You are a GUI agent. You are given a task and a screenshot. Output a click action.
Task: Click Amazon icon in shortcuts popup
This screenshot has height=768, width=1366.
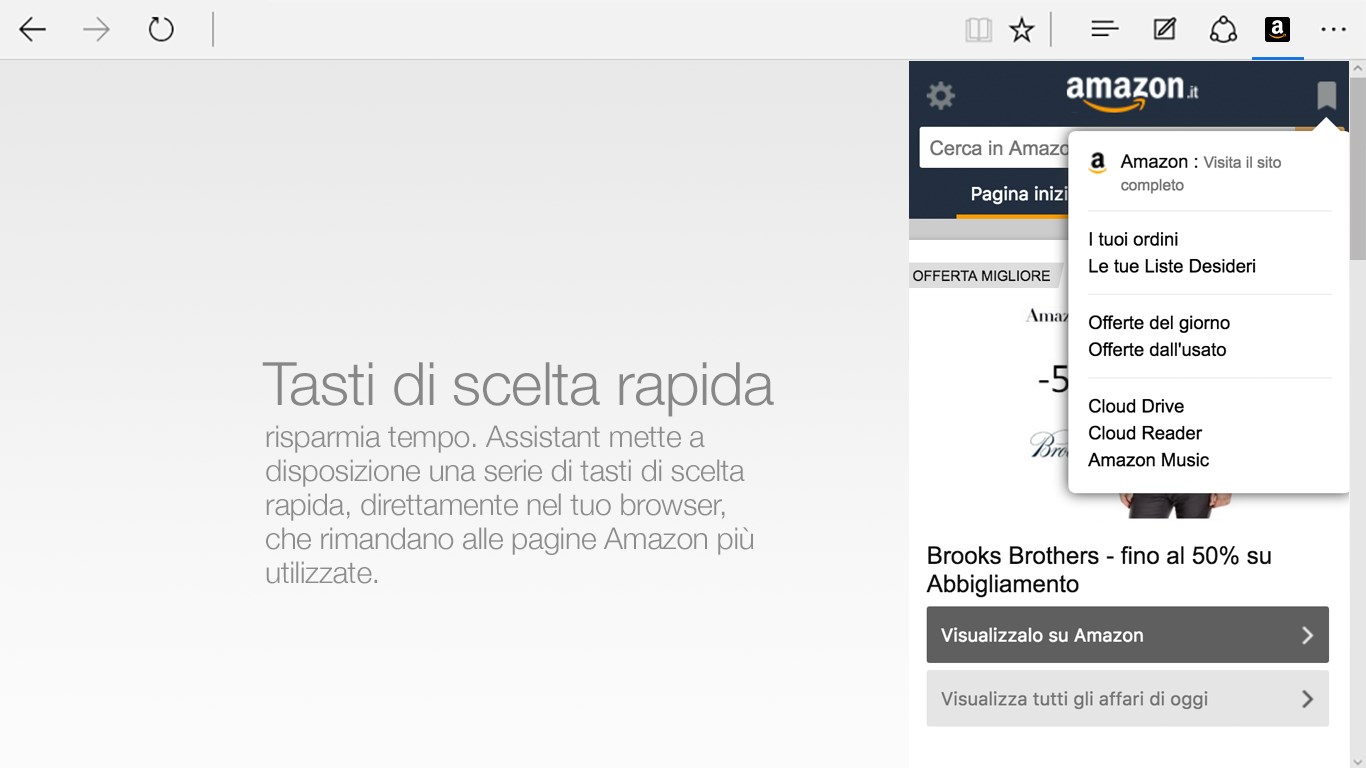[x=1098, y=163]
